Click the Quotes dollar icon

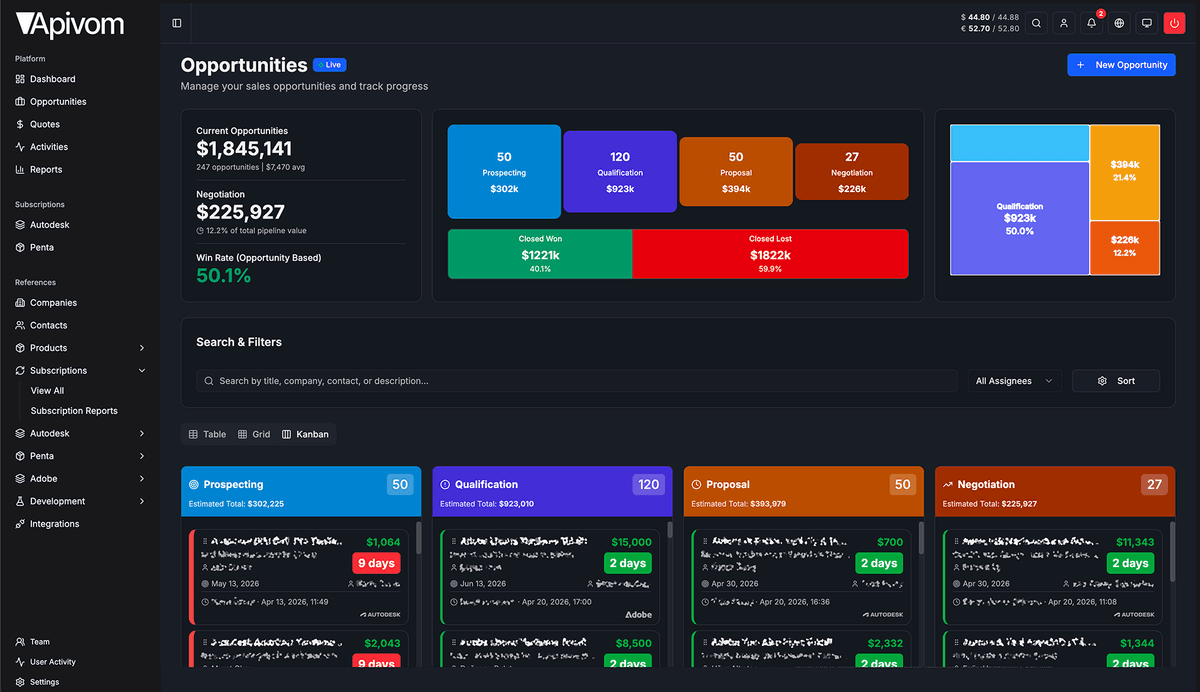click(x=20, y=124)
